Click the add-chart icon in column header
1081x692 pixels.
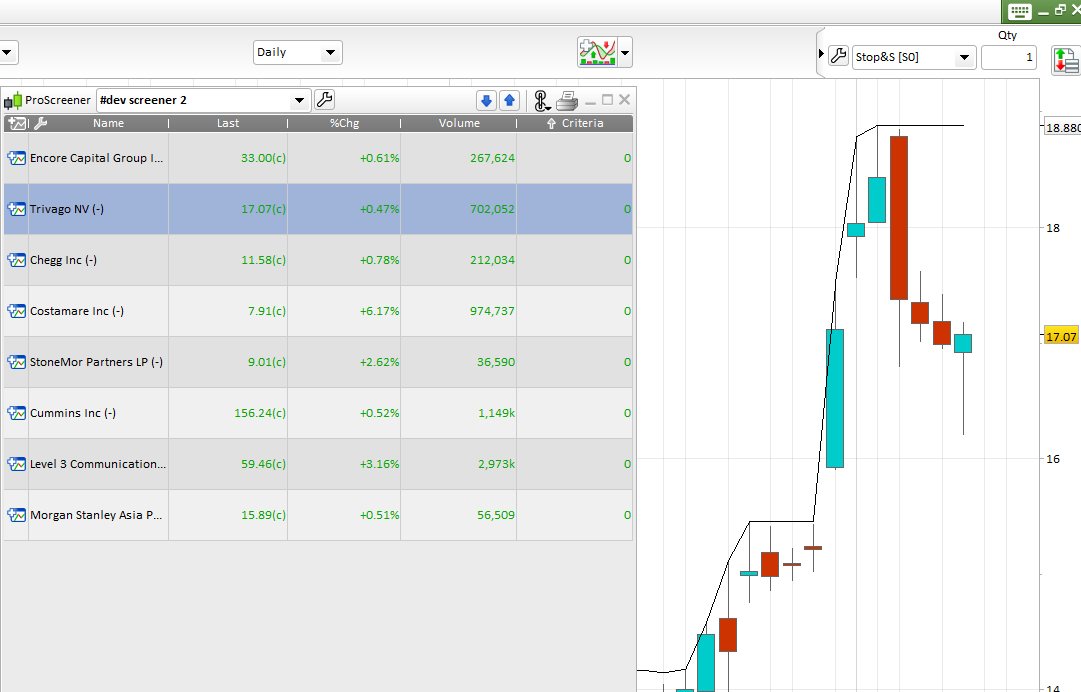point(17,123)
